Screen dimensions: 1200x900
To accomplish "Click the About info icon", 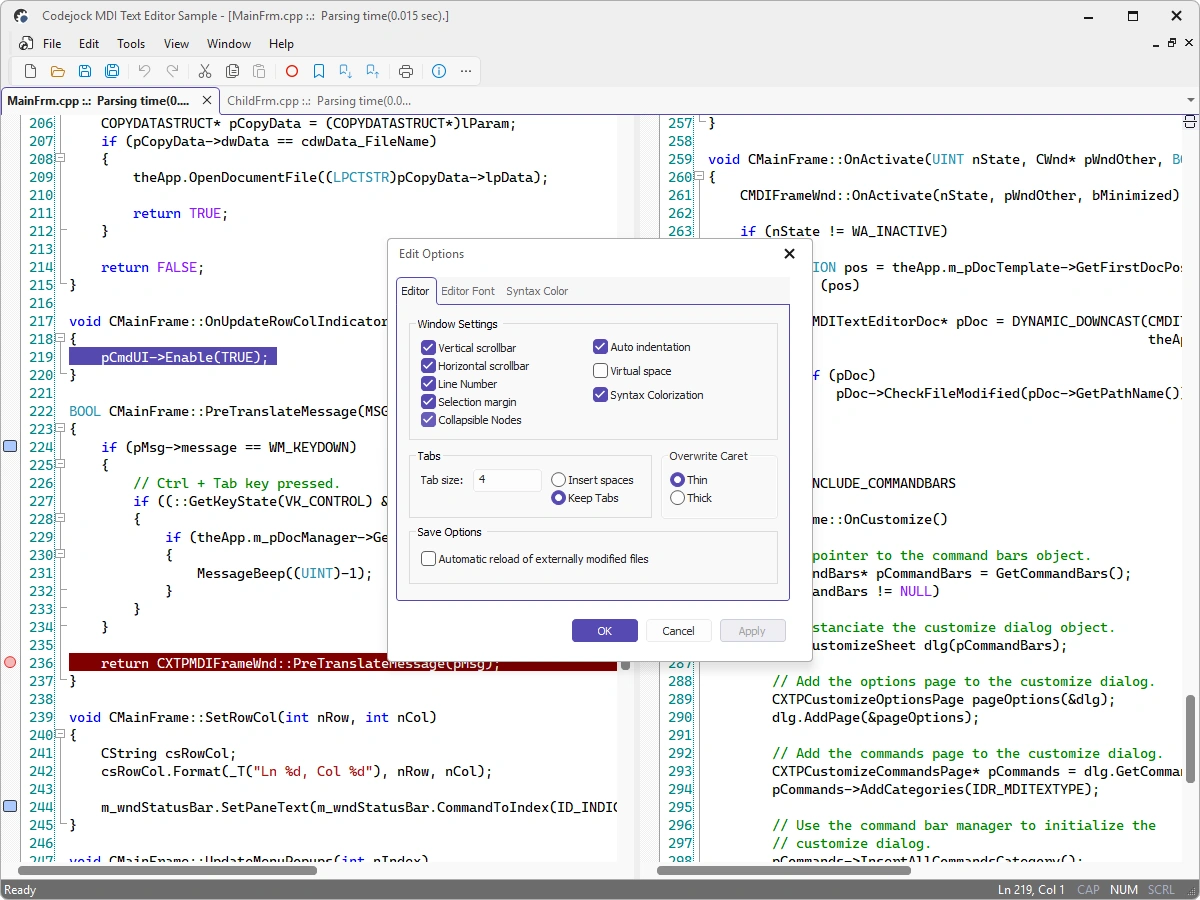I will (438, 71).
